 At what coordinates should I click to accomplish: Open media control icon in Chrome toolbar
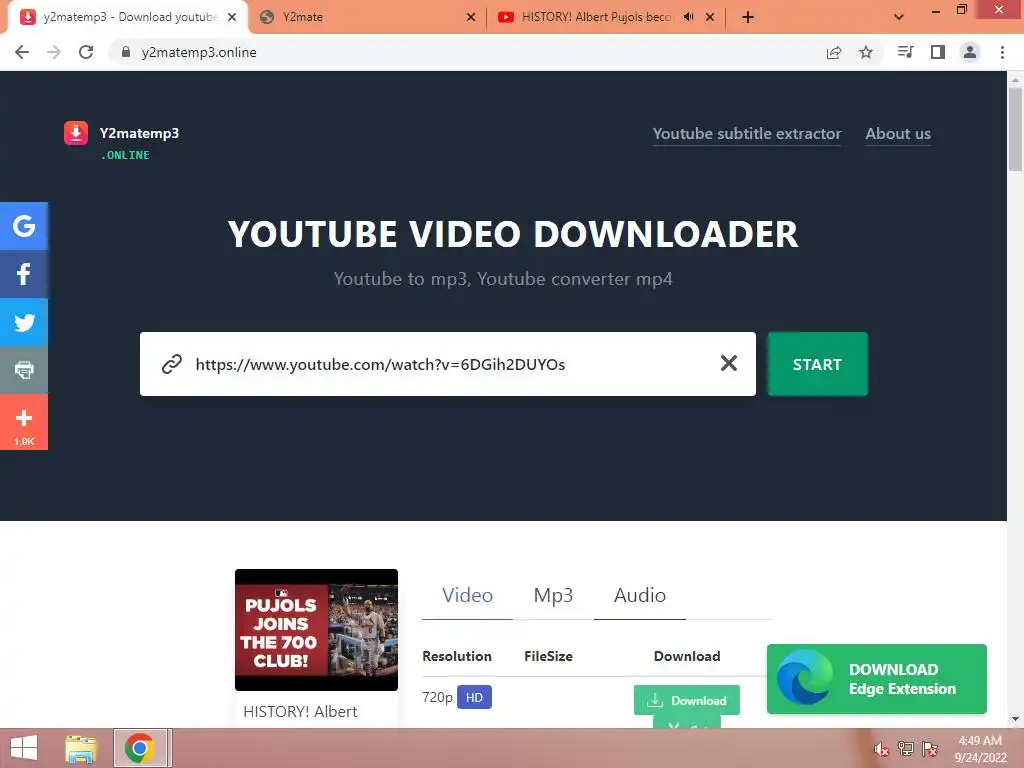(x=905, y=52)
